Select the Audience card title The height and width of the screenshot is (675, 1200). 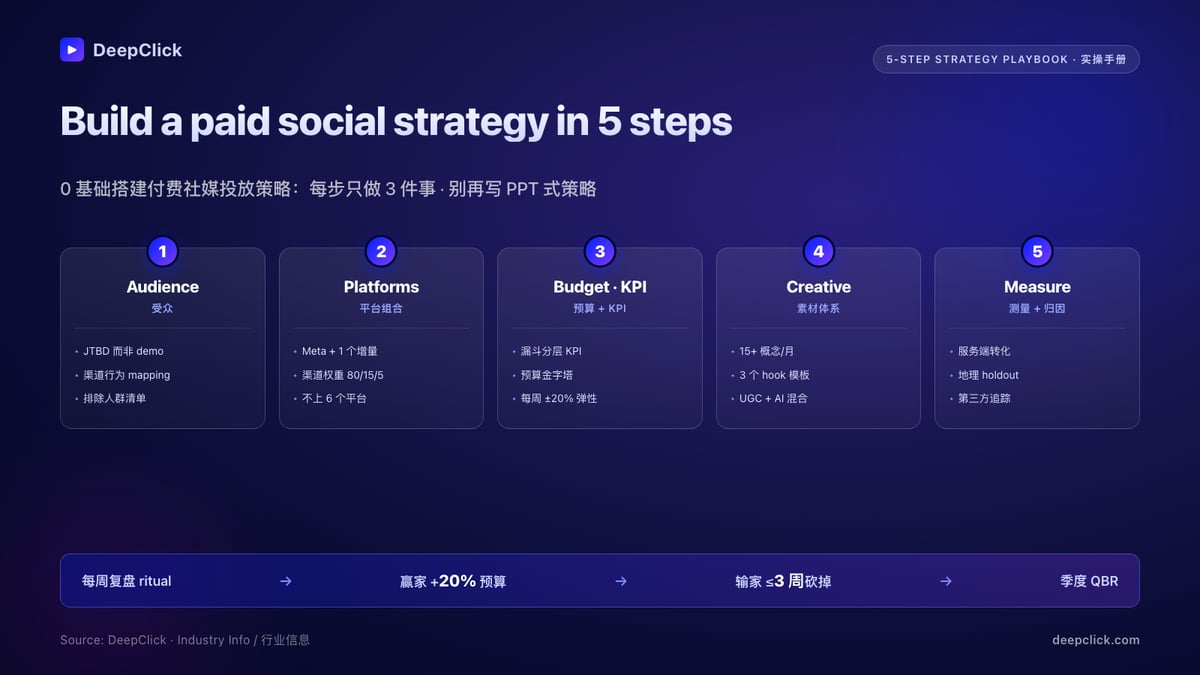[x=163, y=287]
